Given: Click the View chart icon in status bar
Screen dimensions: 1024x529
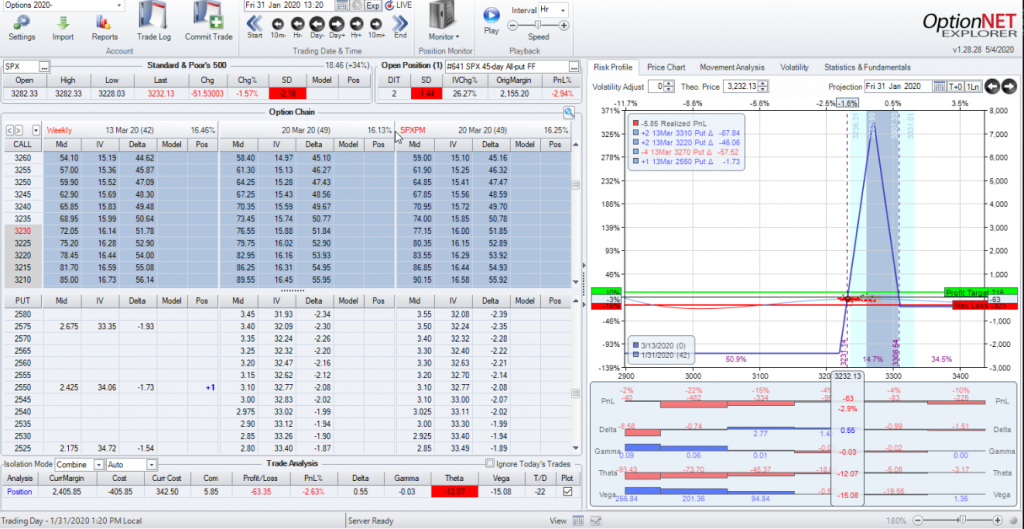Looking at the screenshot, I should click(596, 521).
